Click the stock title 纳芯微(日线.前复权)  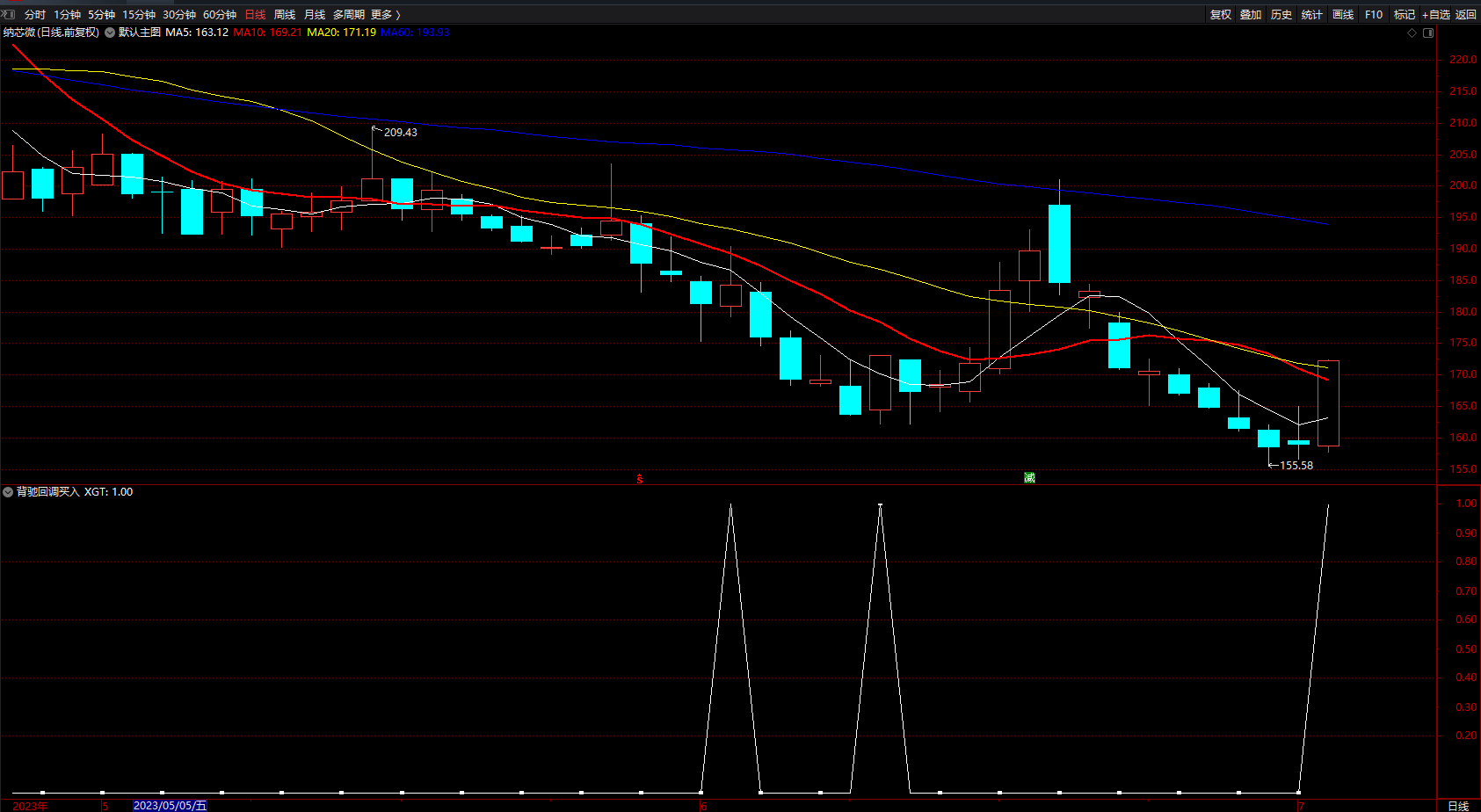point(51,33)
